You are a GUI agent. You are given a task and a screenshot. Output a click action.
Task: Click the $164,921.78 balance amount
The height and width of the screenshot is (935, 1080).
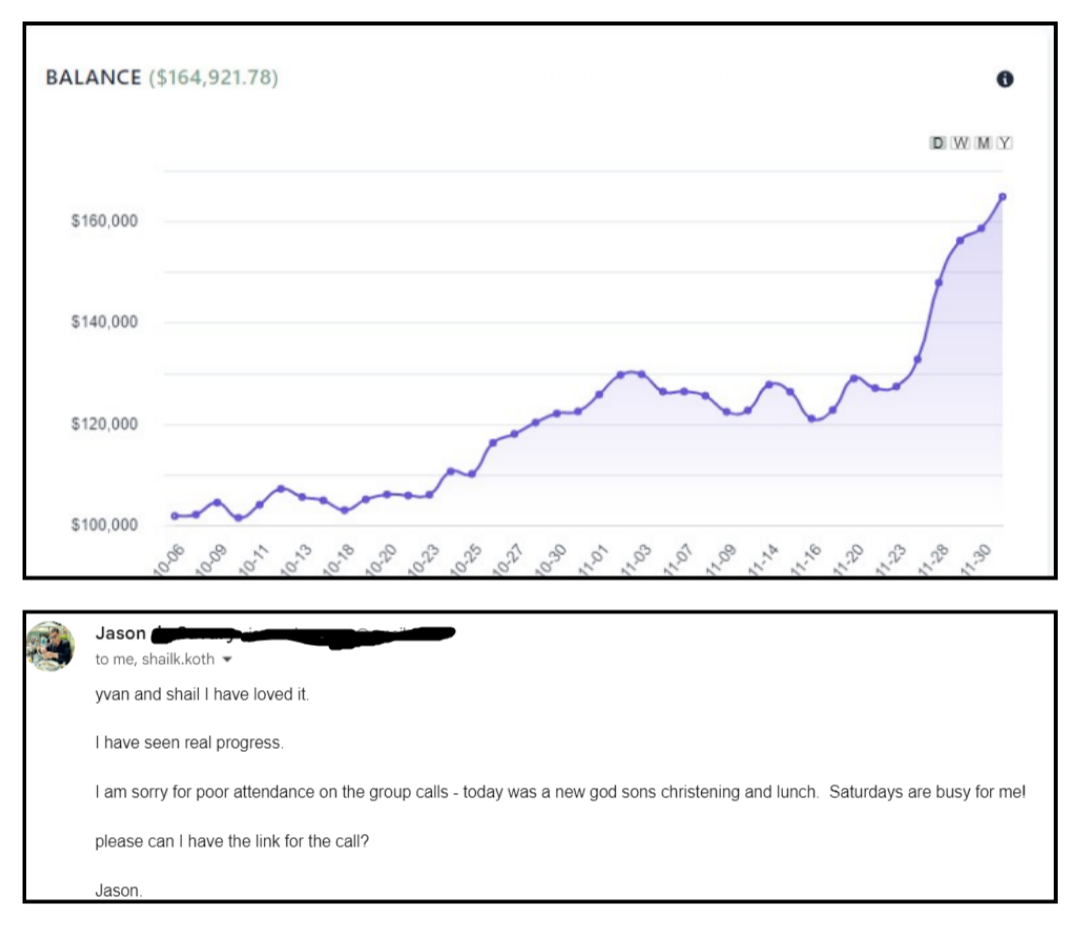coord(213,78)
